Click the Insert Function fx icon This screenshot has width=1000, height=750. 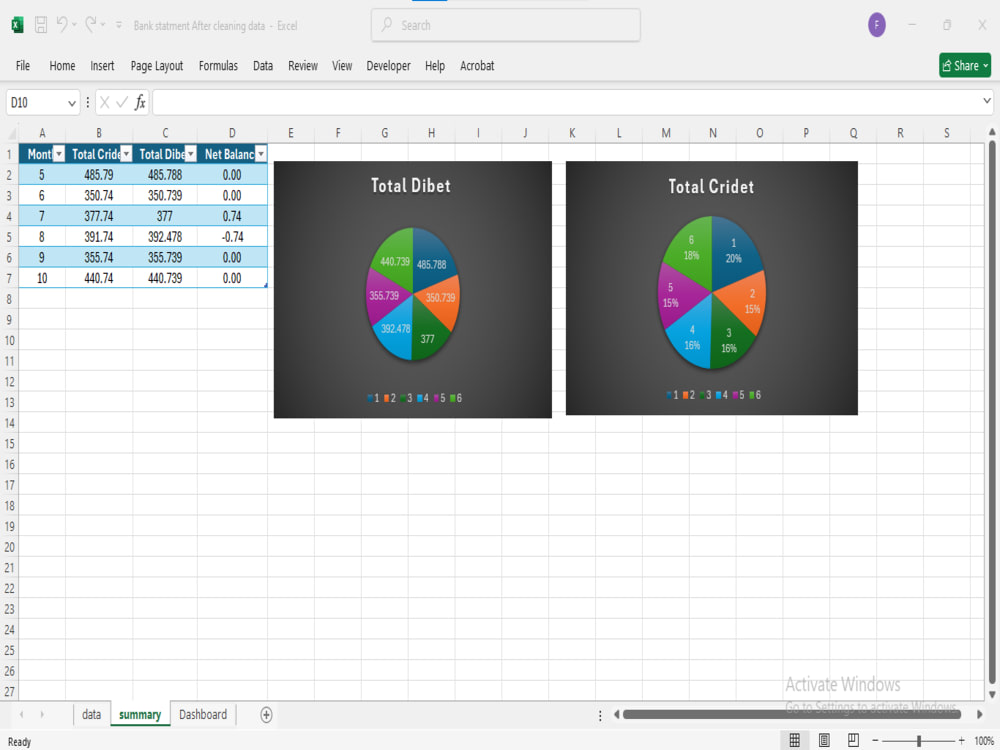(x=140, y=103)
